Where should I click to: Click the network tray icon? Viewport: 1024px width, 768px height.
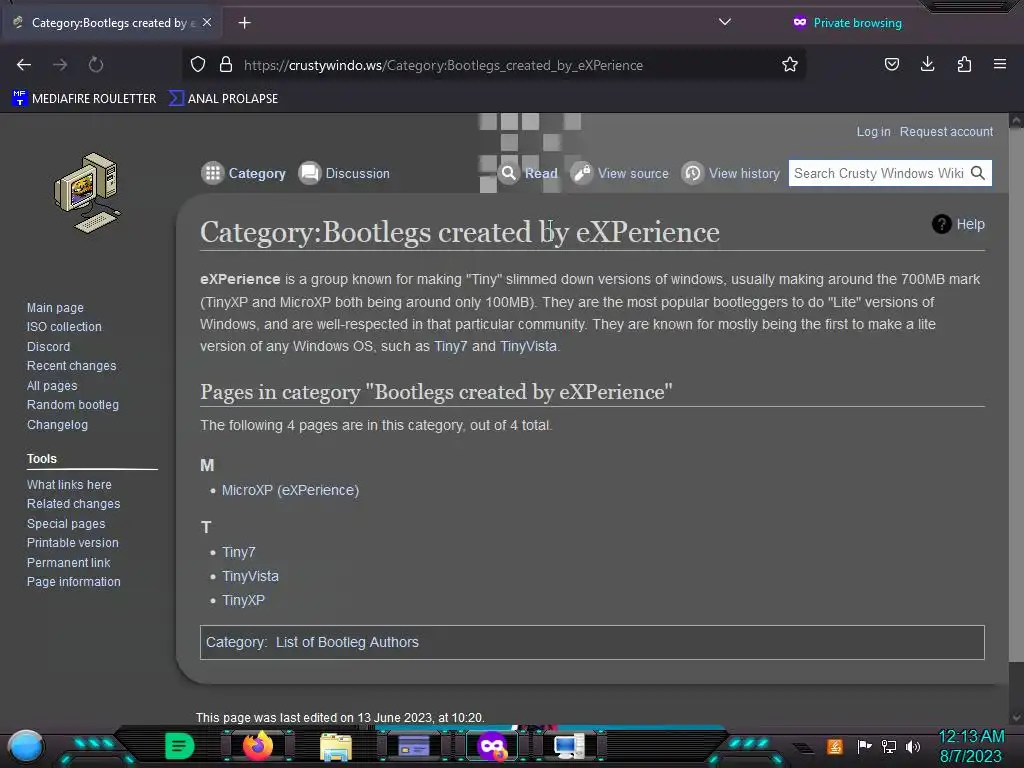(889, 746)
